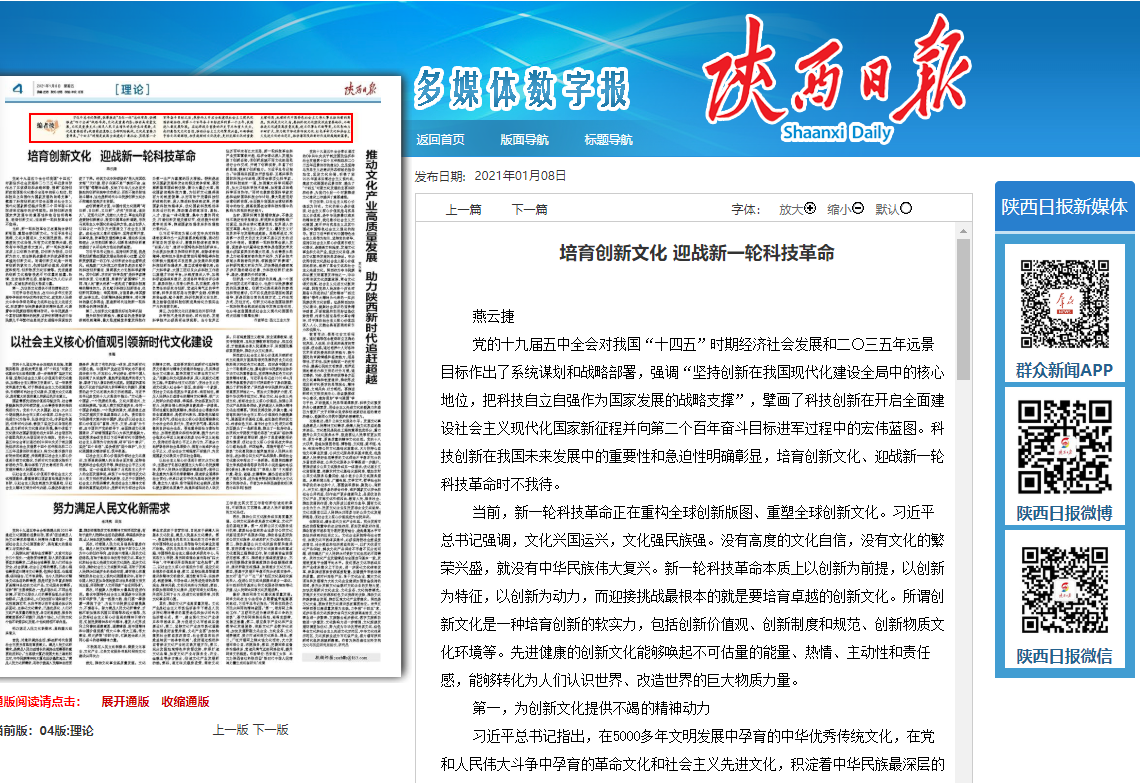Click the 陕西日报微信 QR code
The width and height of the screenshot is (1140, 783).
click(x=1064, y=589)
